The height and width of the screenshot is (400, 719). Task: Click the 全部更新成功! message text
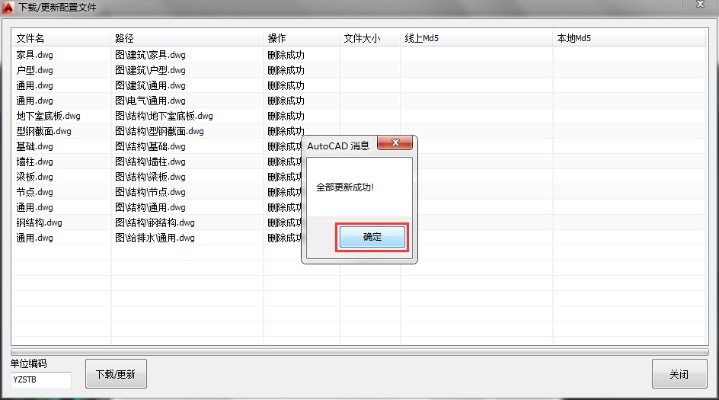click(x=345, y=187)
